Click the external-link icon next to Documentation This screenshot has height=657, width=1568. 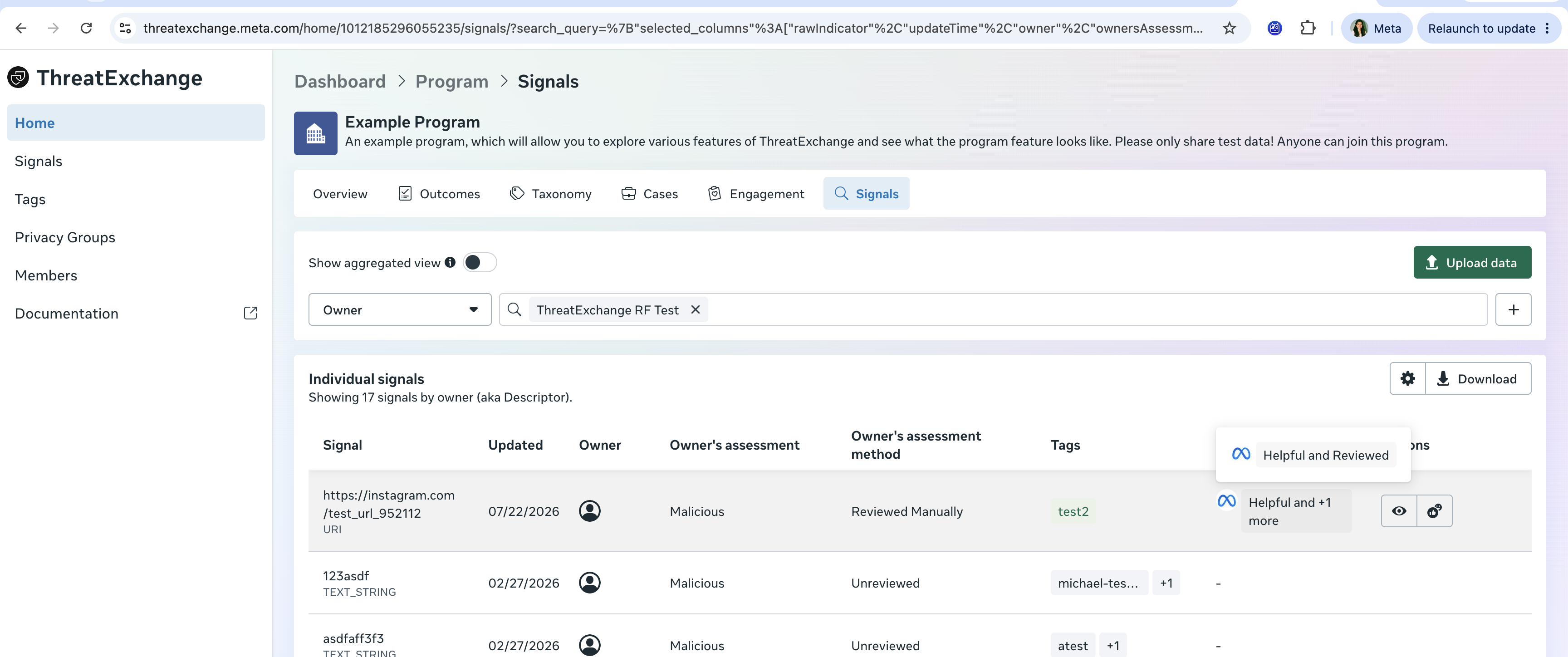pos(250,313)
